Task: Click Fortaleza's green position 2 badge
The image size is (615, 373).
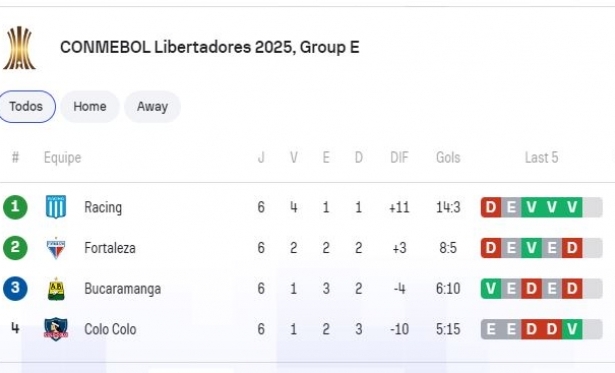Action: [15, 247]
